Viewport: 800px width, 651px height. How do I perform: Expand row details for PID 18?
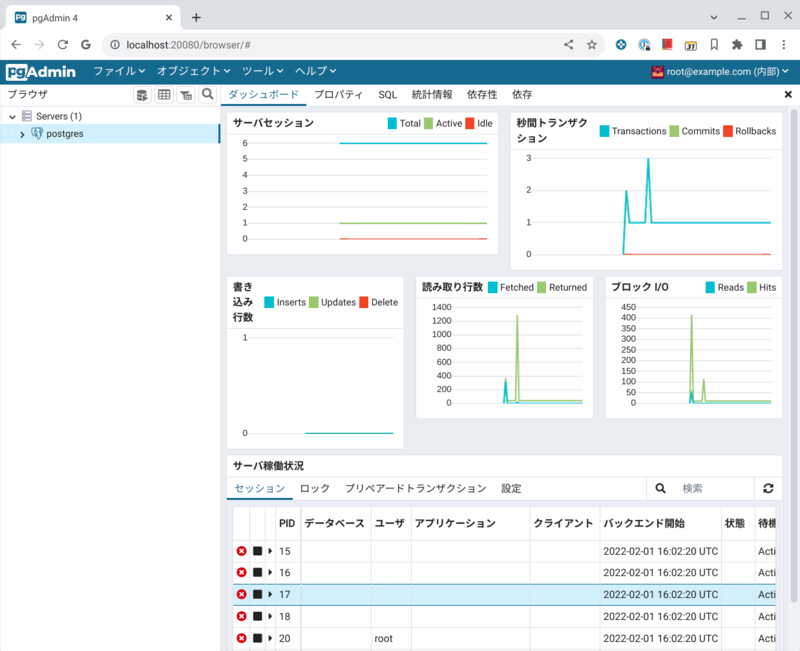click(x=270, y=617)
